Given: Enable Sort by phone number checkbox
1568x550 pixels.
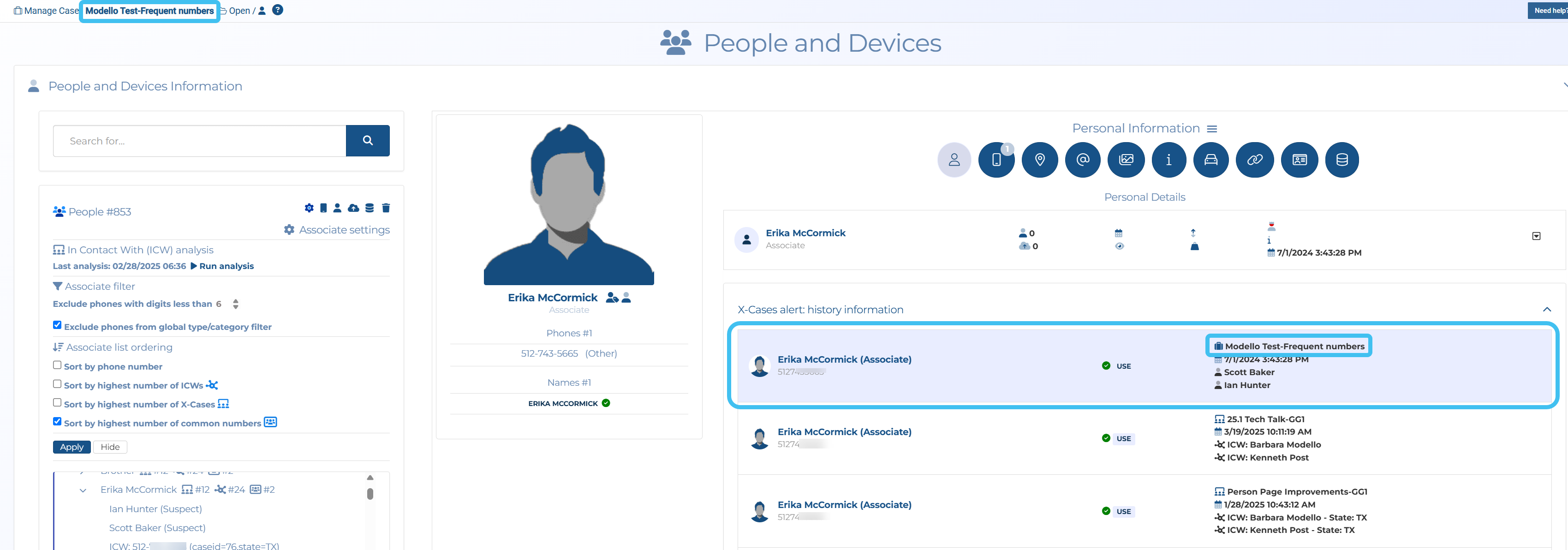Looking at the screenshot, I should (x=57, y=365).
